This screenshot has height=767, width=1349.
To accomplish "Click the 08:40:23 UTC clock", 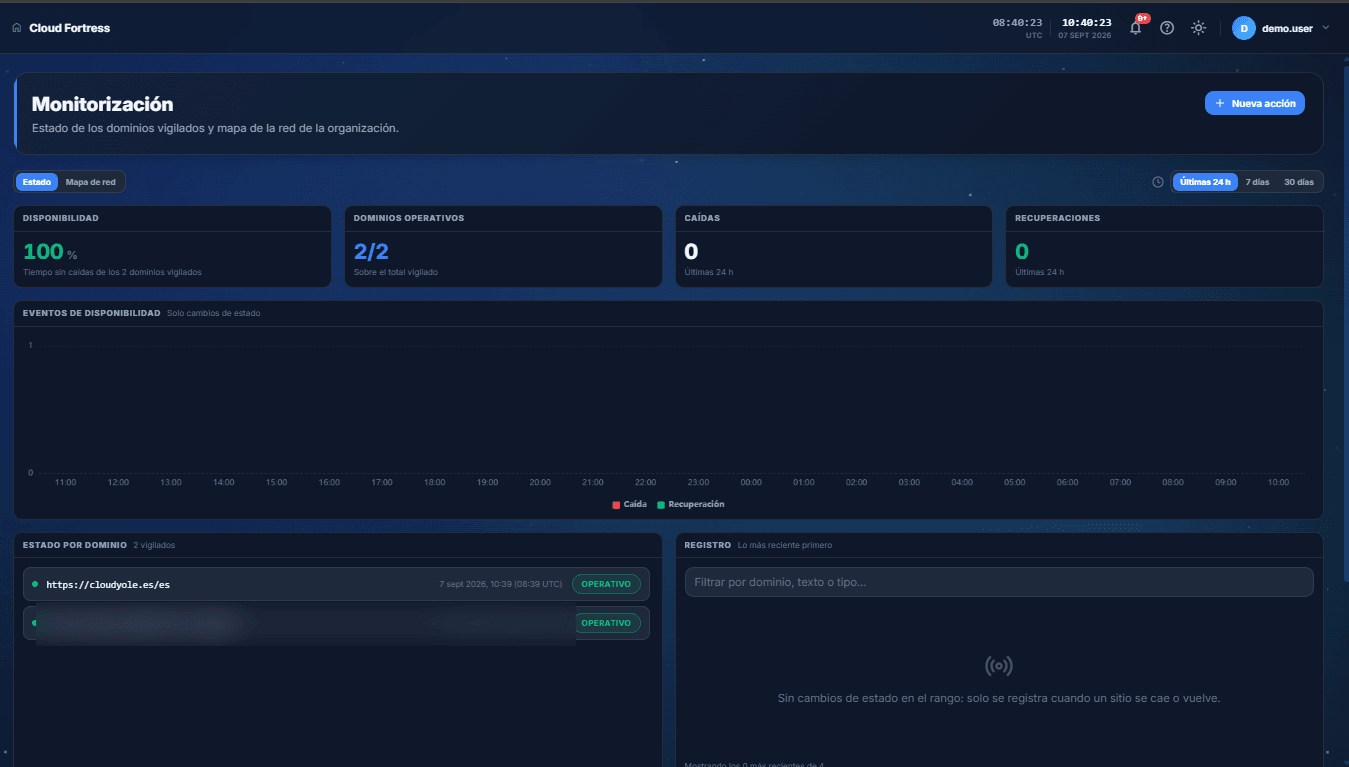I will 1017,23.
